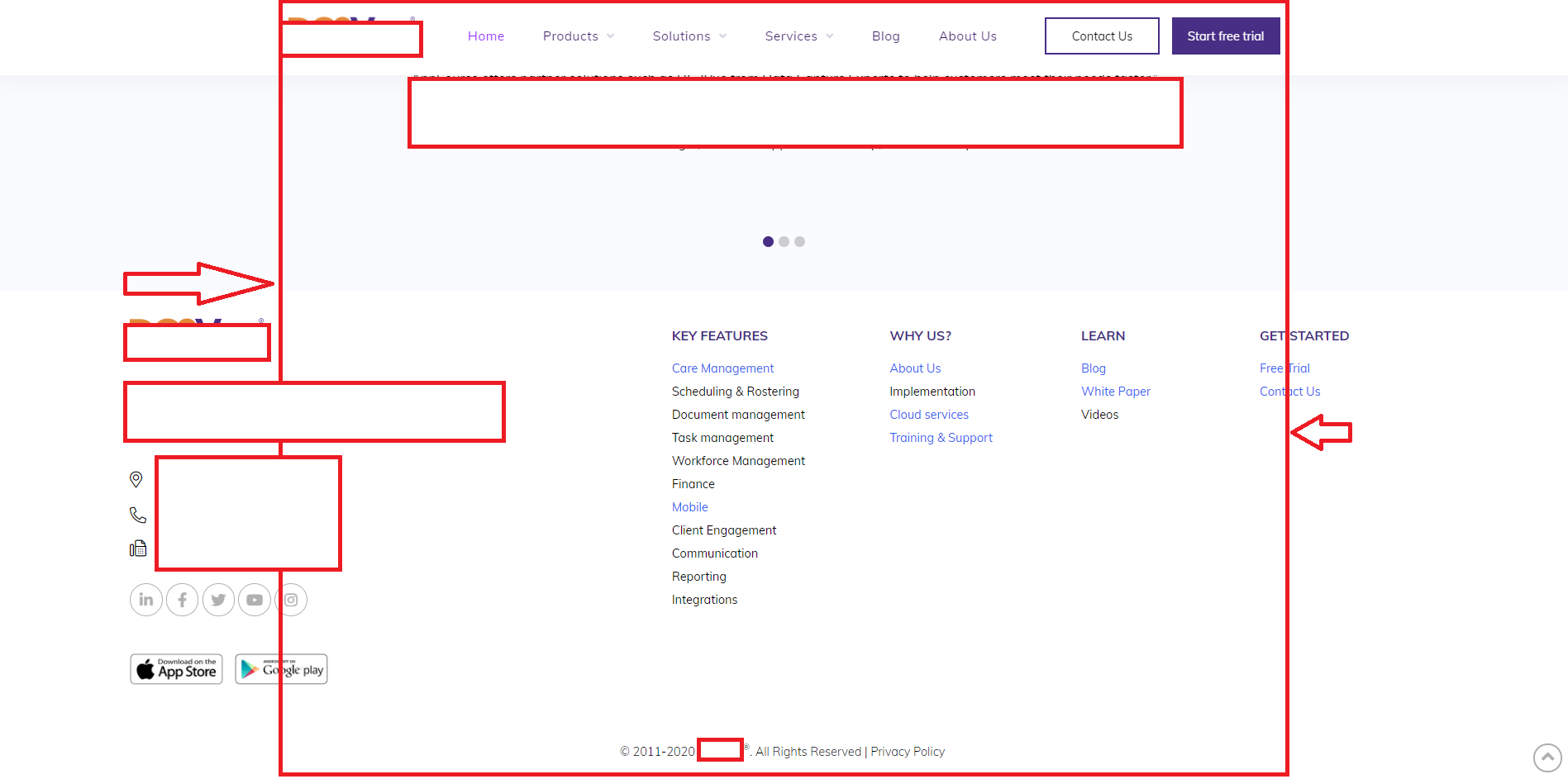Expand the Products dropdown menu
Screen dimensions: 1568x779
coord(579,36)
